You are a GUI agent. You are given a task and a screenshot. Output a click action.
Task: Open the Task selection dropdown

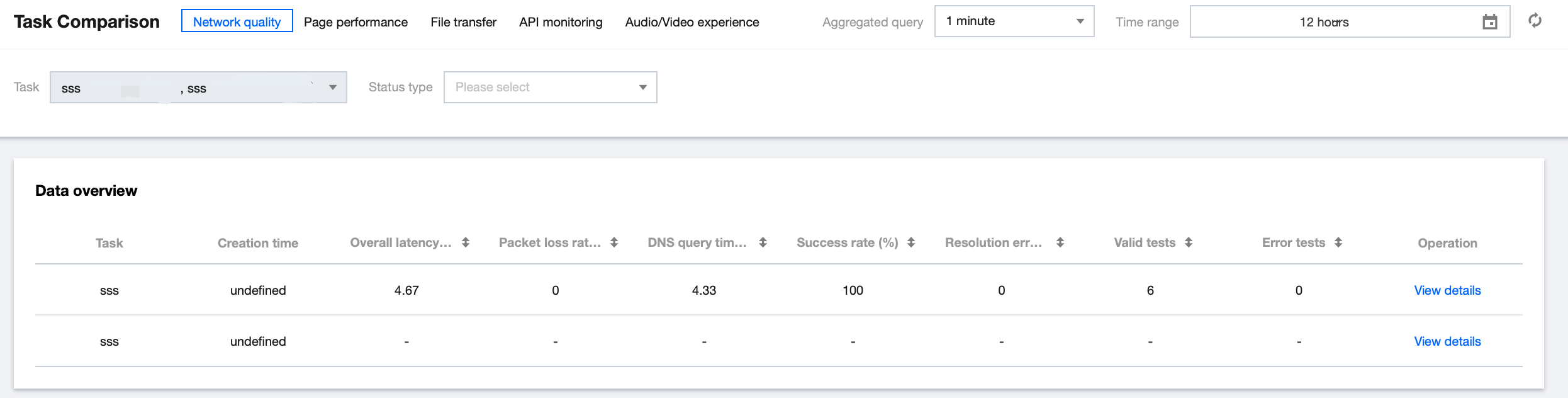[198, 88]
